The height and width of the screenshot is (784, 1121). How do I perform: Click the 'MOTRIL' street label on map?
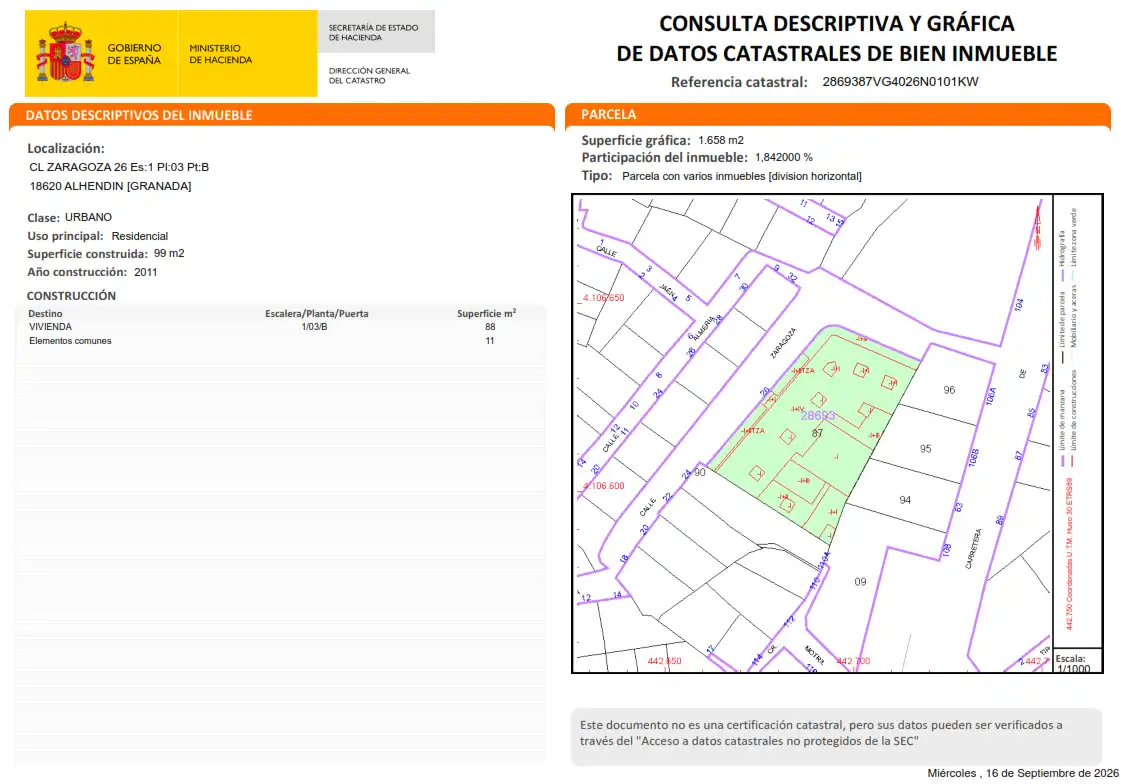coord(814,654)
